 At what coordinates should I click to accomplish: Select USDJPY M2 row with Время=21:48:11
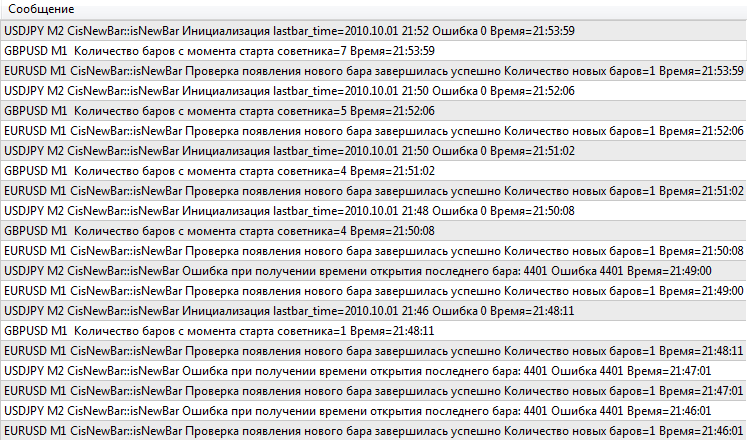[374, 311]
